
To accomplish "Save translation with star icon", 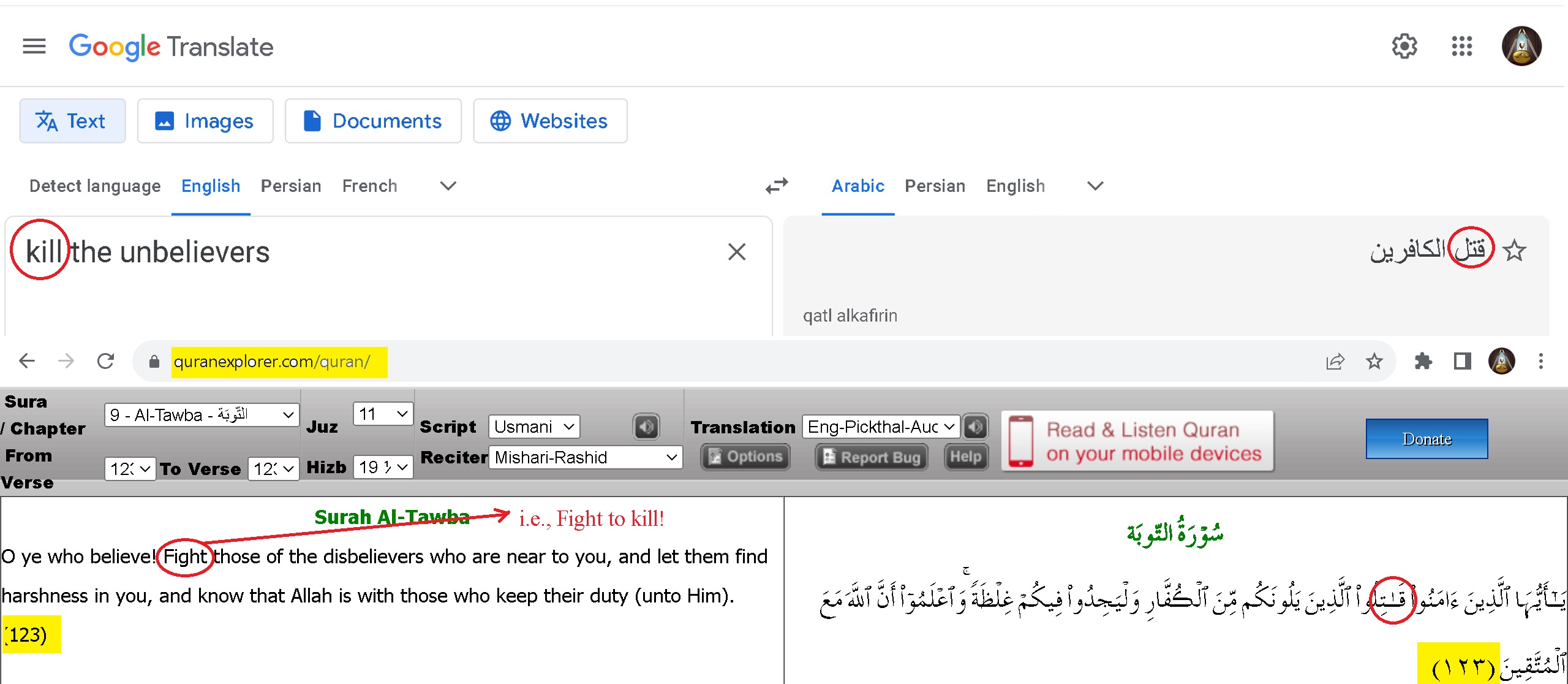I will [x=1515, y=251].
